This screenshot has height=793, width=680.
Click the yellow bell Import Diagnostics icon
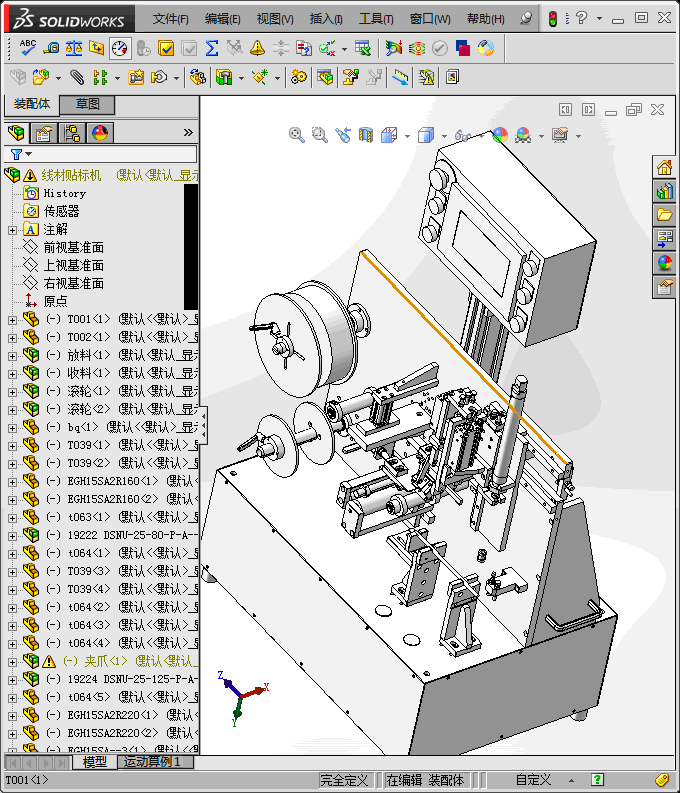click(x=257, y=48)
